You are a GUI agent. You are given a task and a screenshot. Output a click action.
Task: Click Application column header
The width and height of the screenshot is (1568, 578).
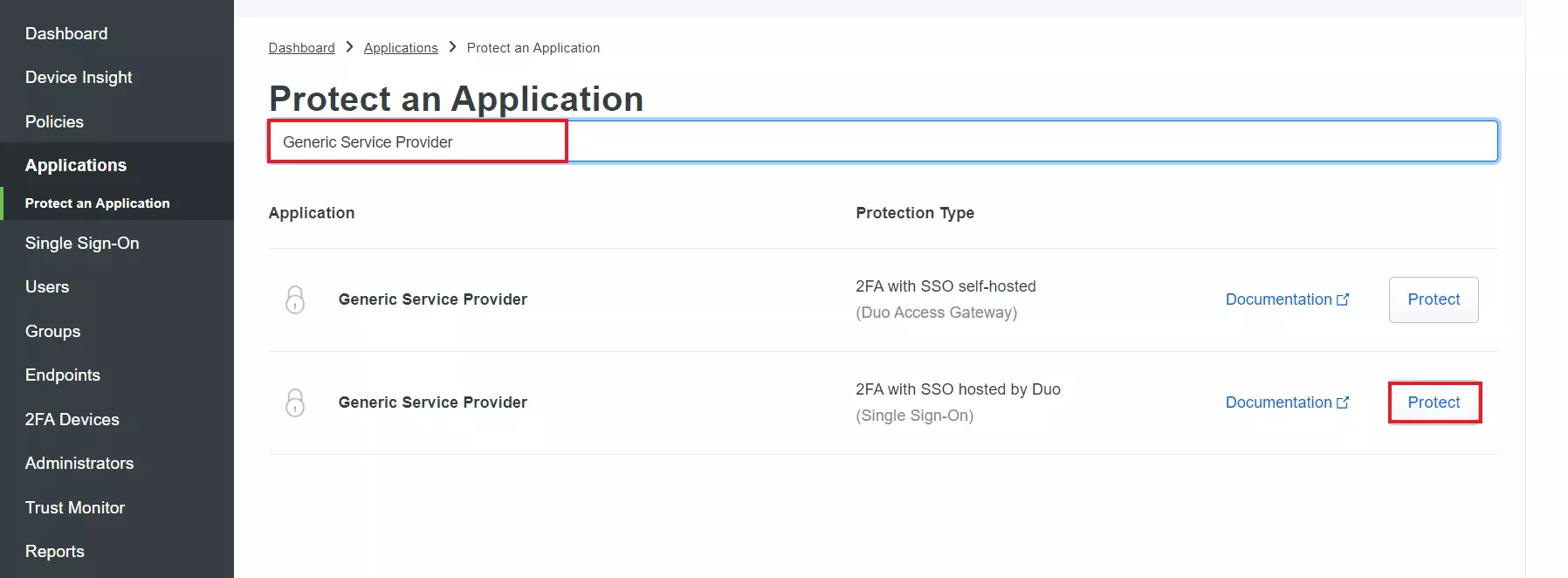coord(312,213)
